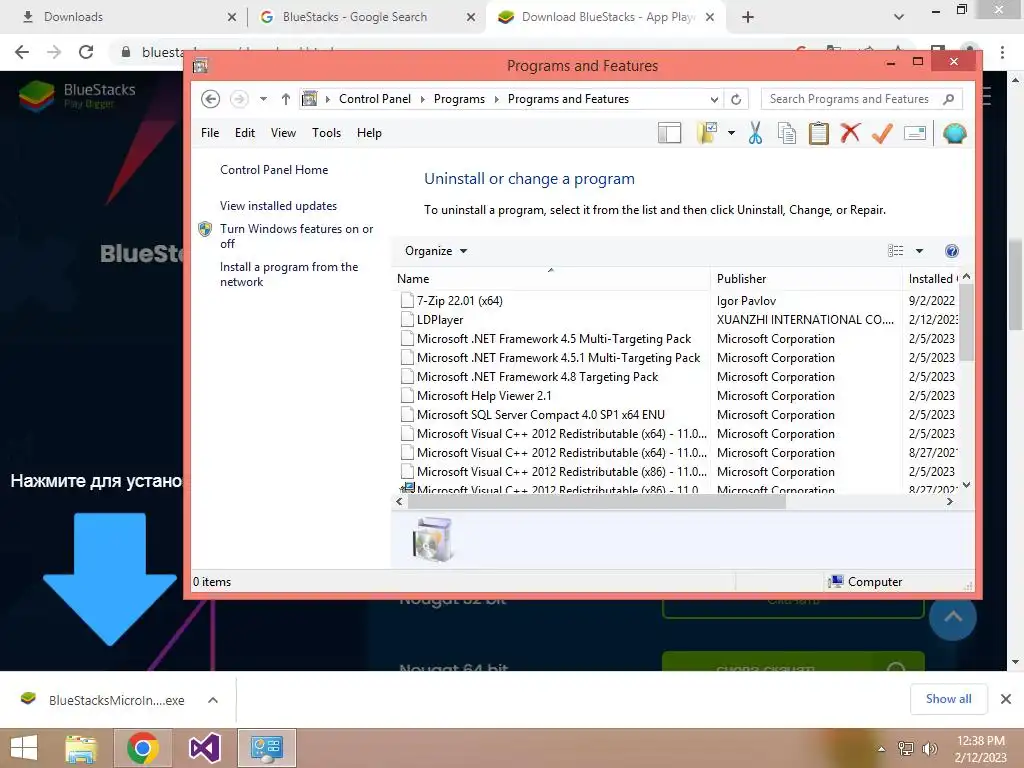The image size is (1024, 768).
Task: Click the globe toolbar icon
Action: click(954, 133)
